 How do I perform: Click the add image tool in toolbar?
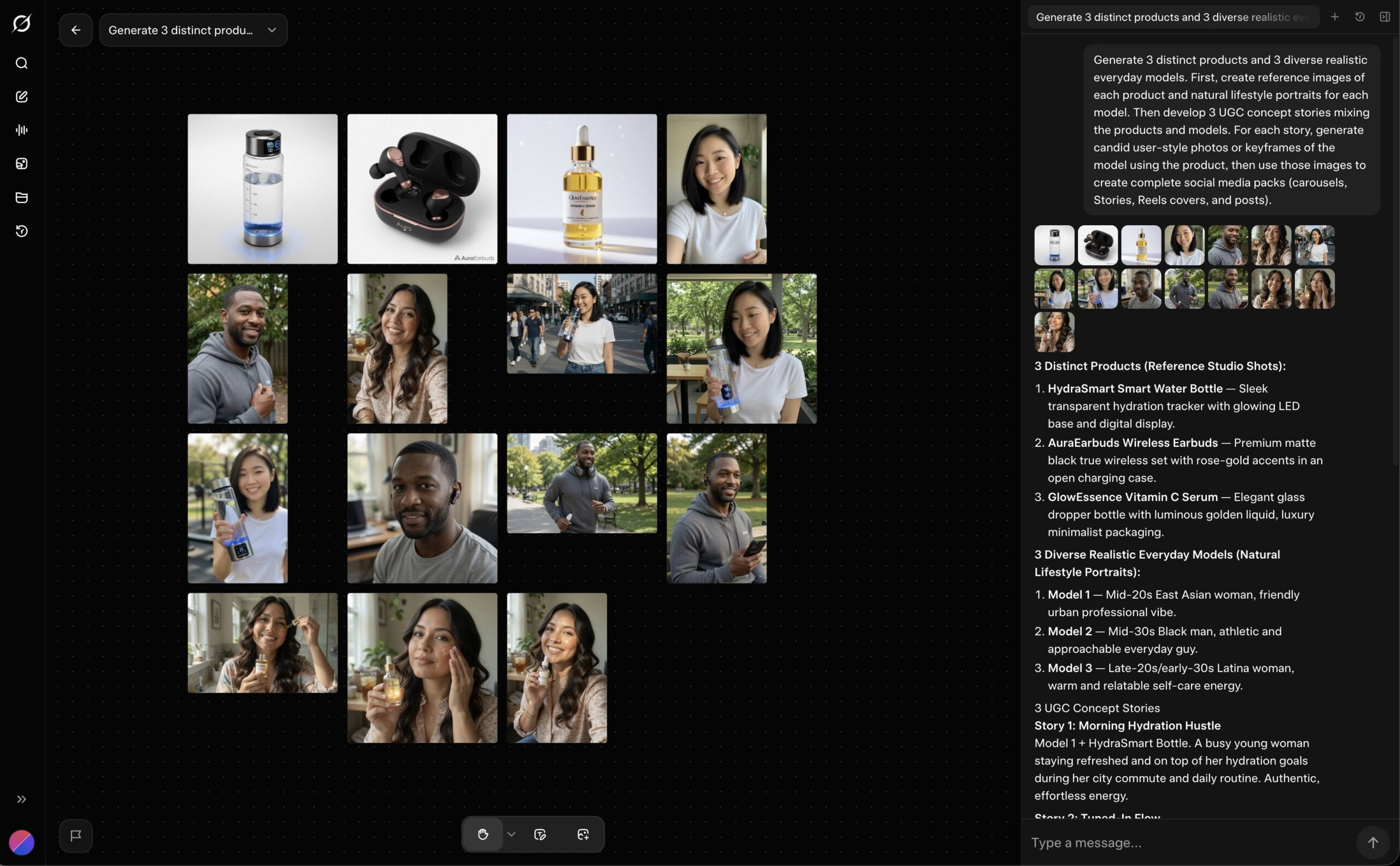coord(582,834)
